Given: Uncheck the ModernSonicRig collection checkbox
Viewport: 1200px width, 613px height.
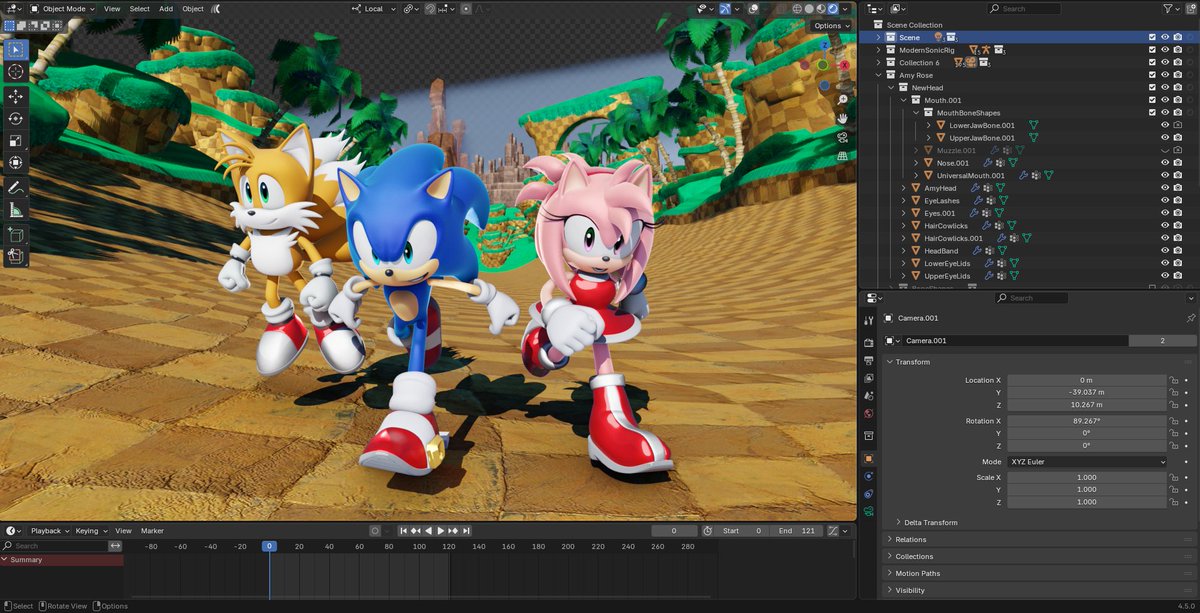Looking at the screenshot, I should coord(1152,50).
